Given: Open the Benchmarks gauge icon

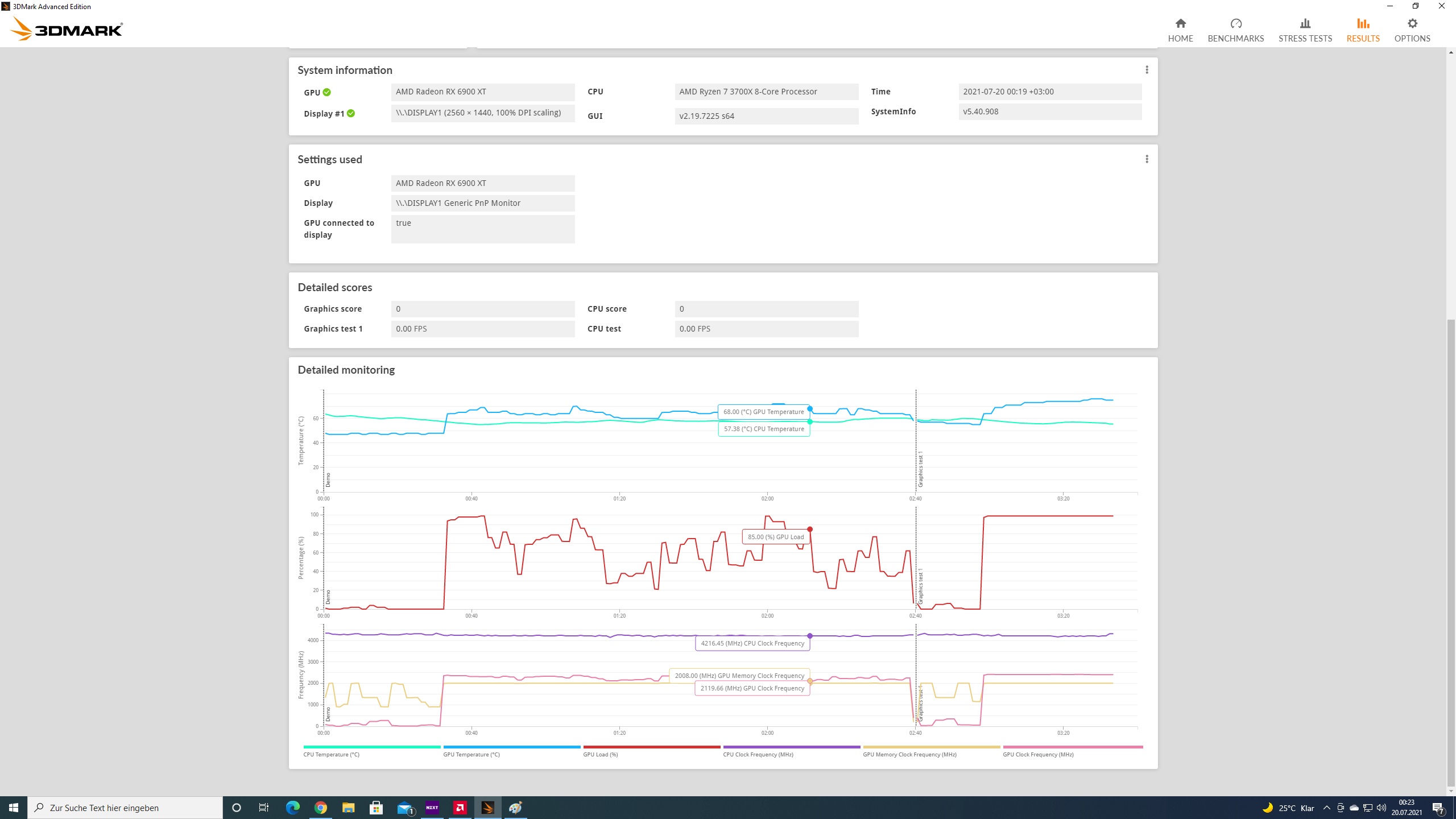Looking at the screenshot, I should coord(1235,23).
